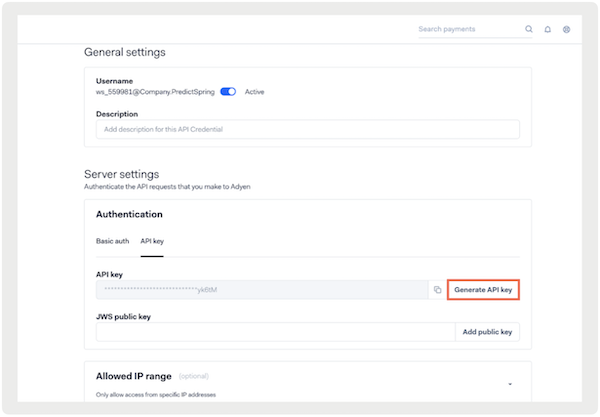
Task: Click the 'Only allow access from specific IP addresses' text
Action: [x=156, y=394]
